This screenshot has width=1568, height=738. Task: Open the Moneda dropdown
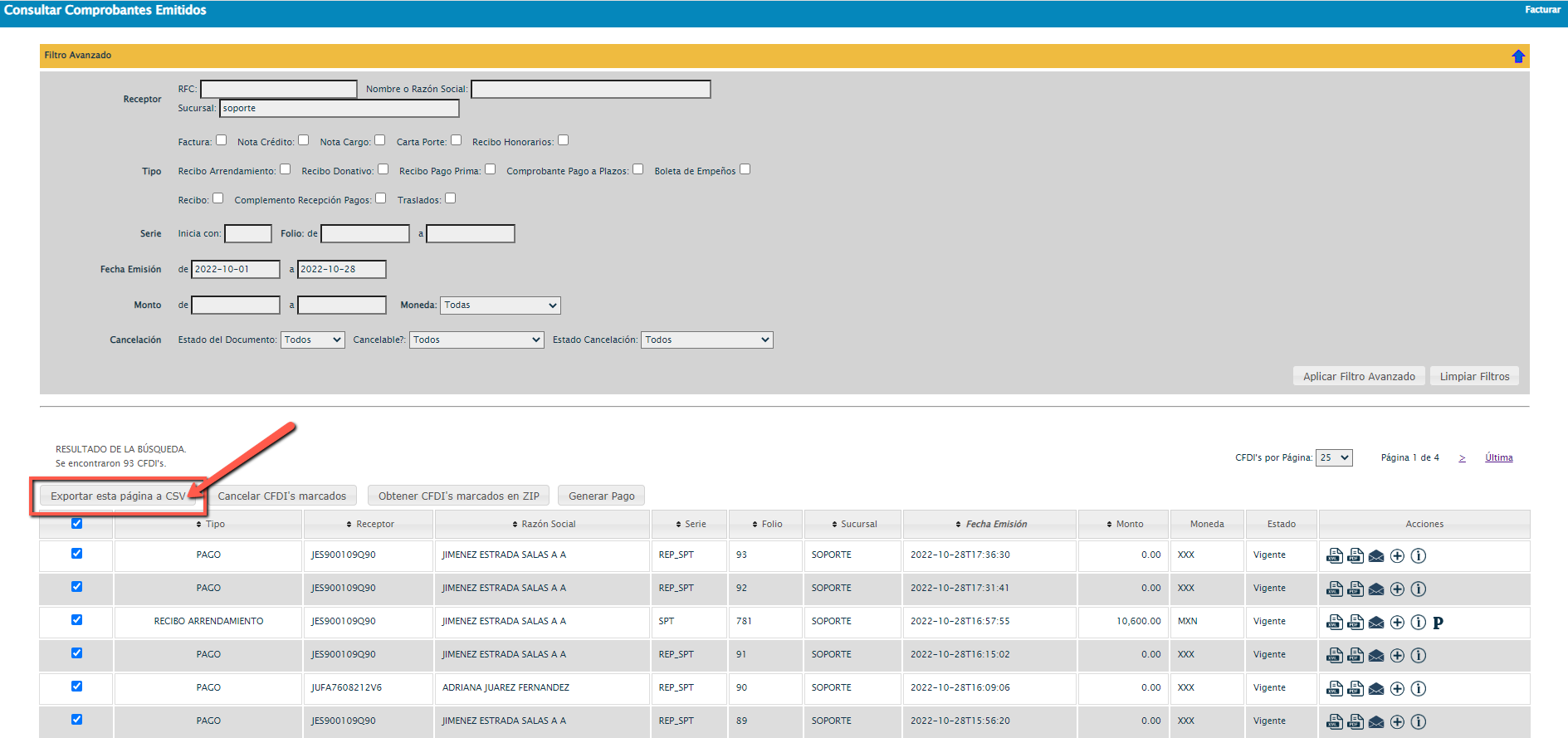click(x=500, y=305)
